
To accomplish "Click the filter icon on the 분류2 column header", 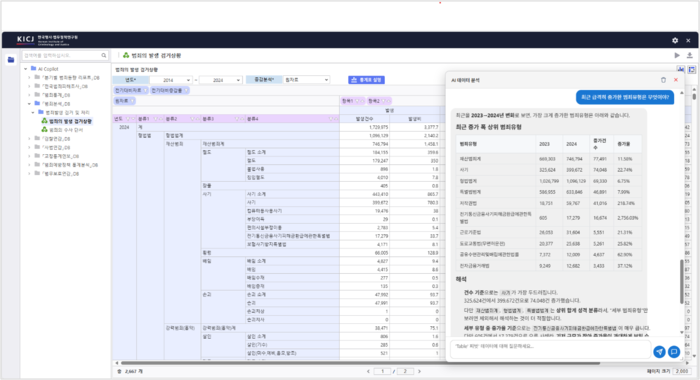I will 193,119.
